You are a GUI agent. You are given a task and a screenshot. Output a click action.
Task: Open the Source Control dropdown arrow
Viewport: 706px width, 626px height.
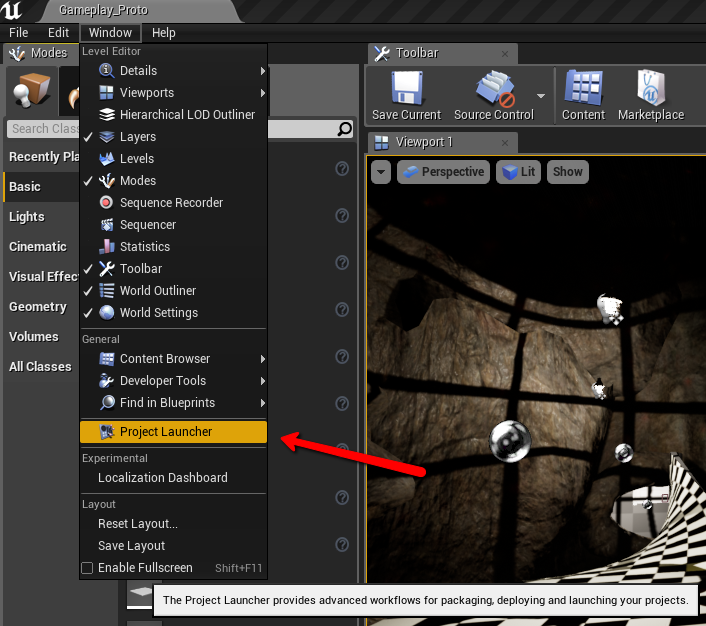[541, 96]
